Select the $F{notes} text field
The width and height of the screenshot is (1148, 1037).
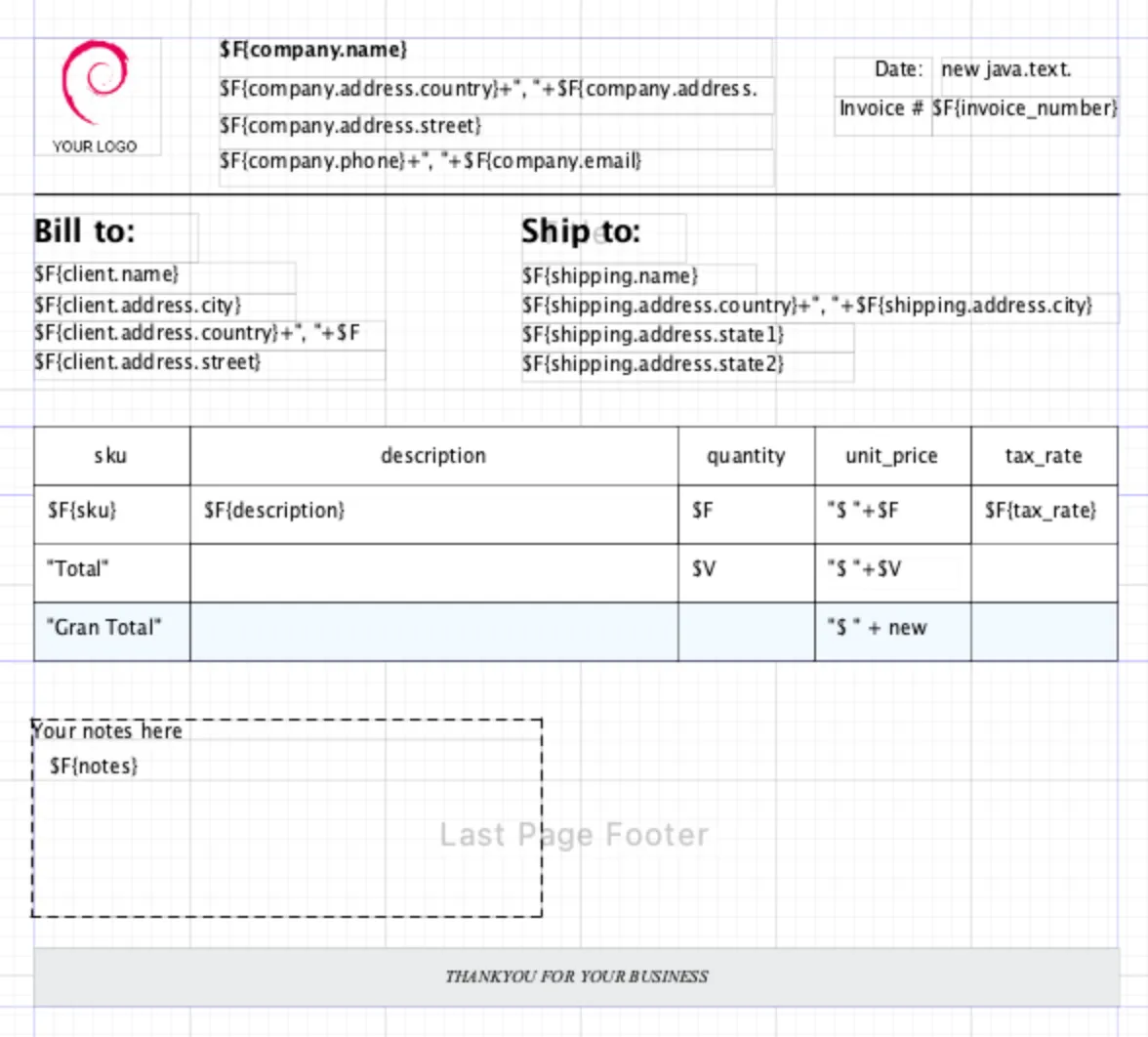[x=95, y=767]
